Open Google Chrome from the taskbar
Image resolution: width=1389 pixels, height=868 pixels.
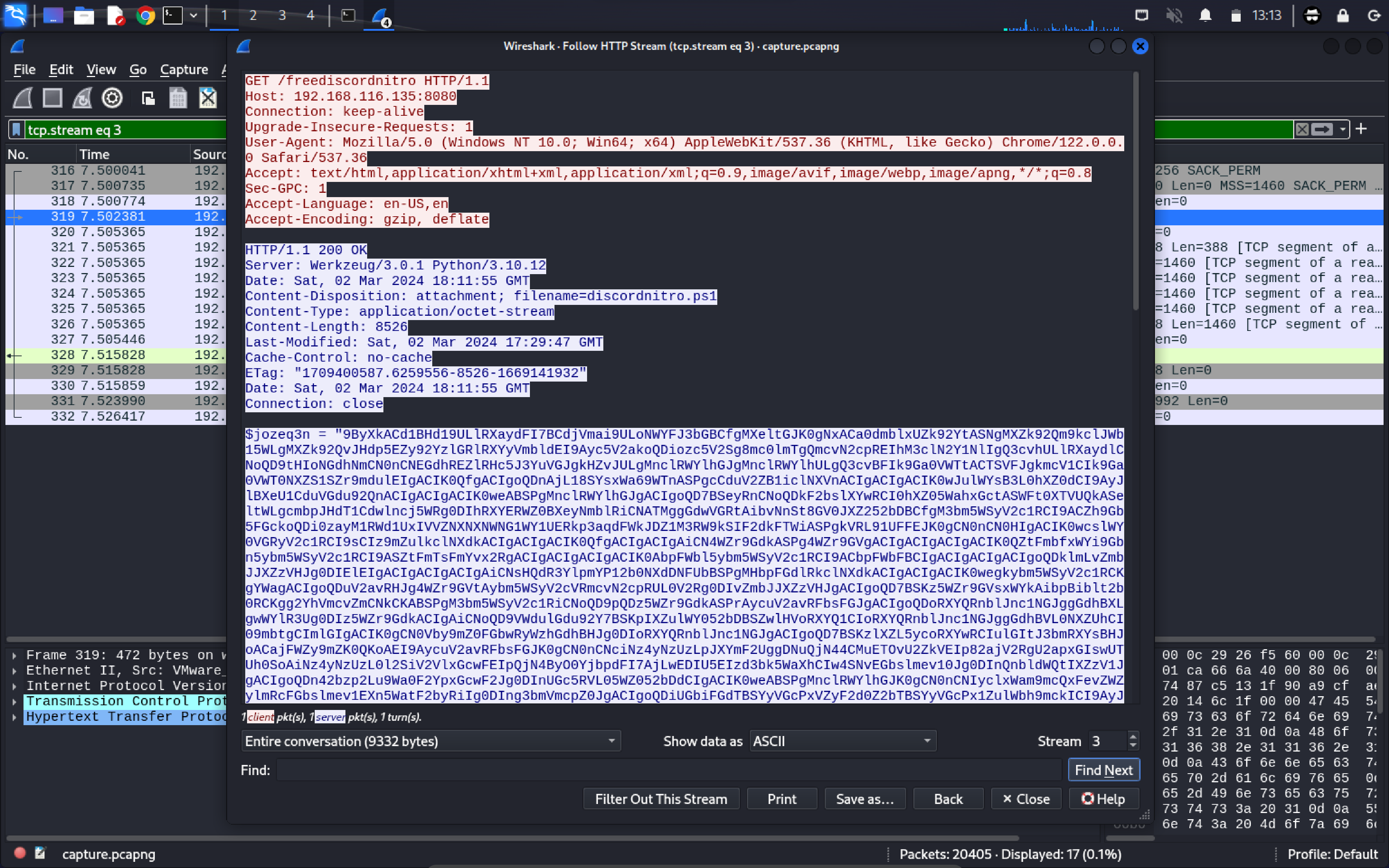(x=146, y=16)
